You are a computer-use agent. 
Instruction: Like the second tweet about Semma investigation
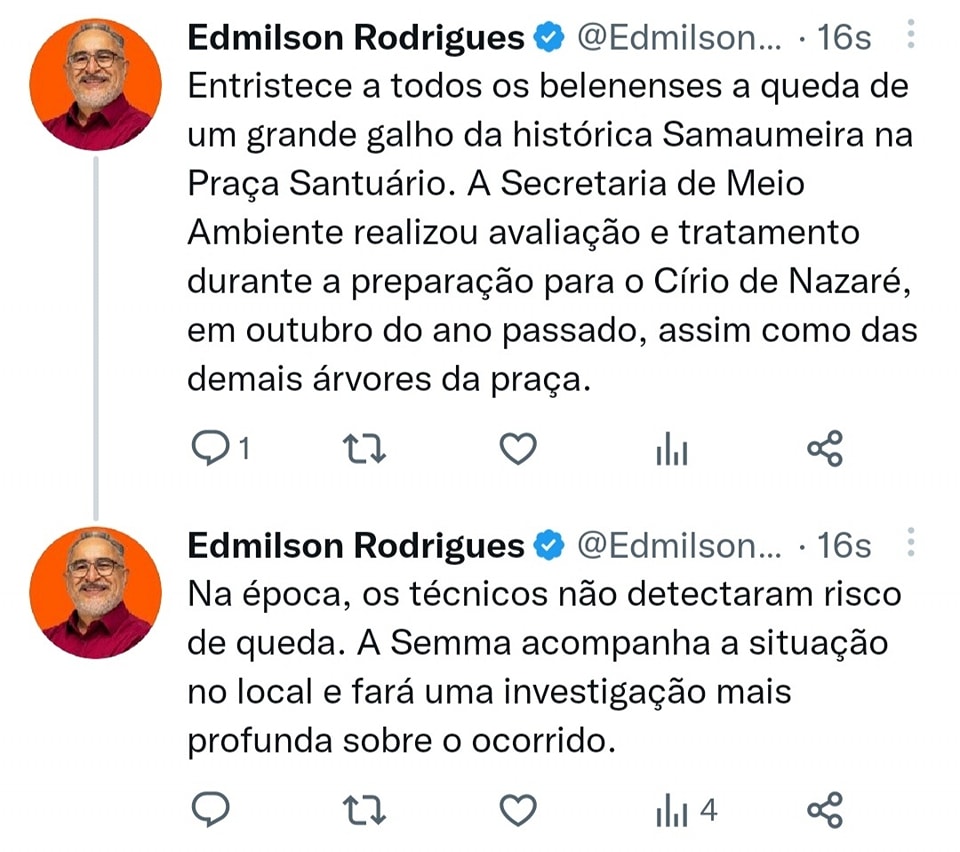coord(517,809)
